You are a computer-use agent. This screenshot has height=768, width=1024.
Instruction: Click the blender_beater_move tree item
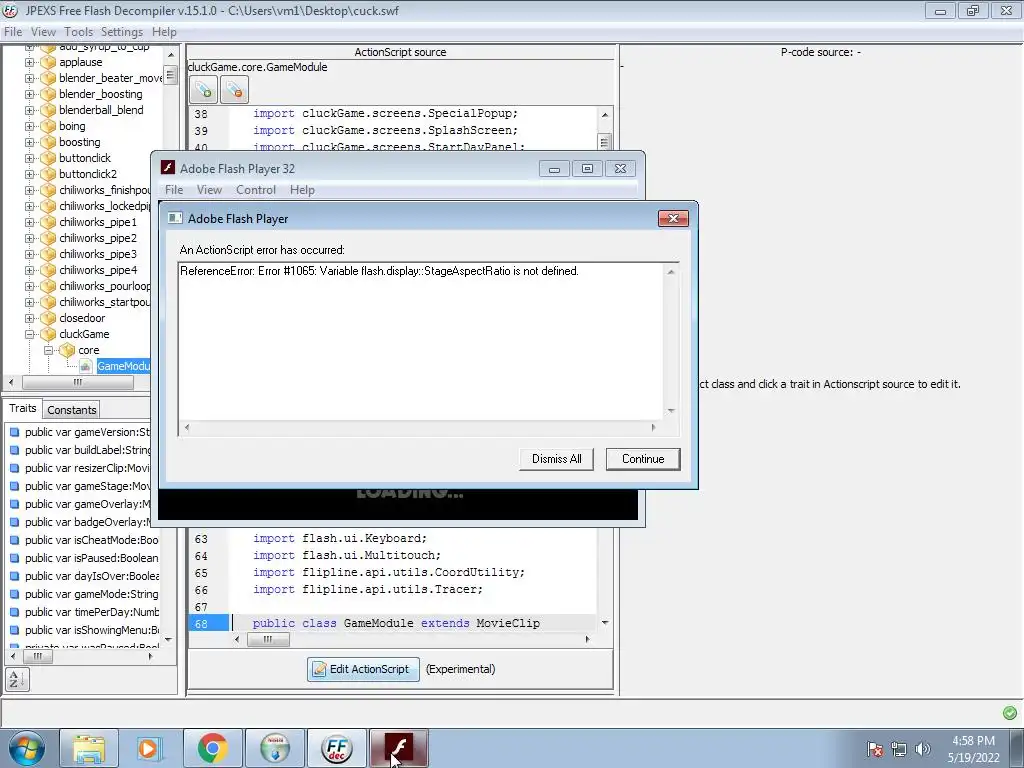click(x=110, y=78)
